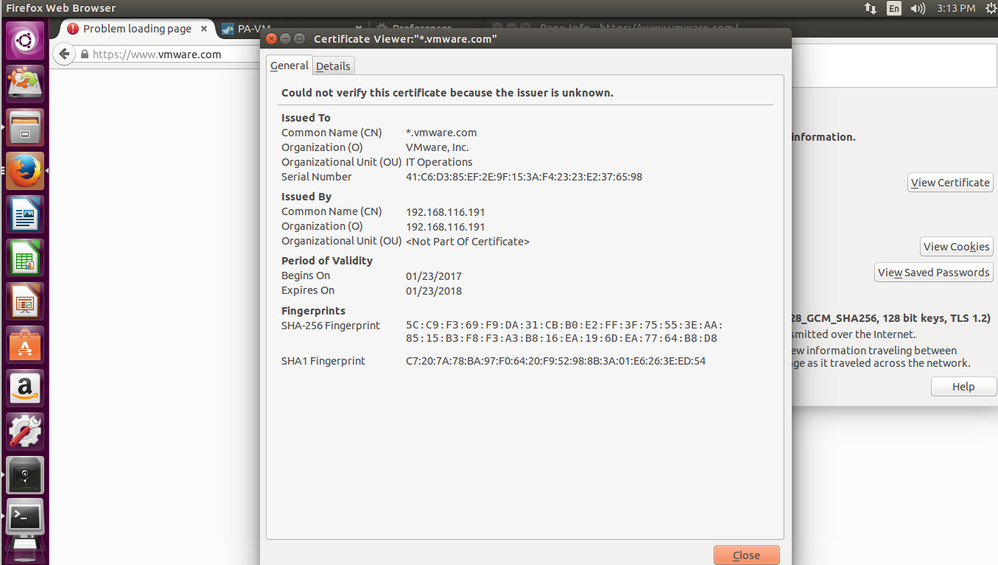Image resolution: width=998 pixels, height=565 pixels.
Task: Click the URL field showing https://www.vmware.com
Action: pyautogui.click(x=157, y=54)
